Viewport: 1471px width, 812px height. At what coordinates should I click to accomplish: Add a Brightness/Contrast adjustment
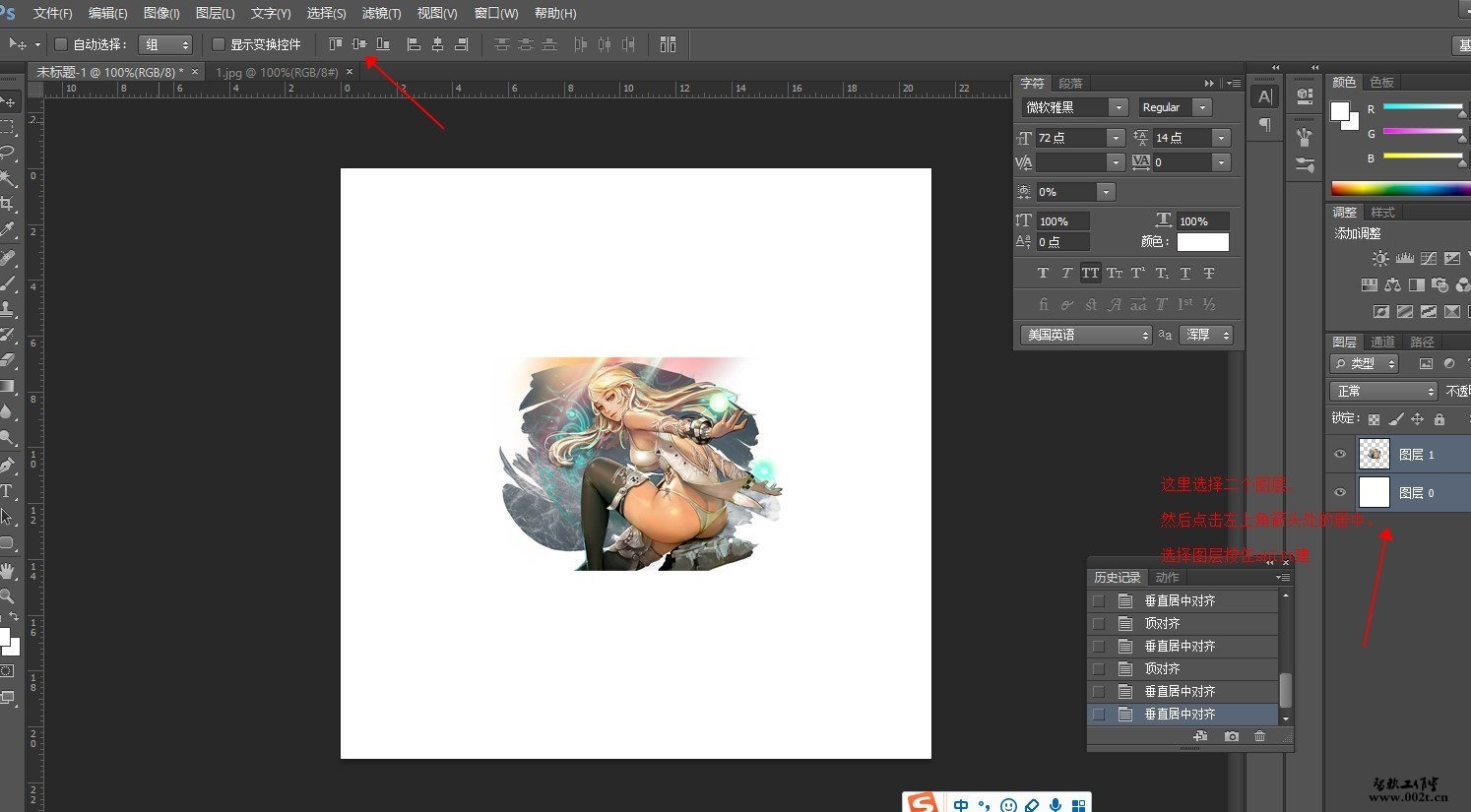[1381, 258]
